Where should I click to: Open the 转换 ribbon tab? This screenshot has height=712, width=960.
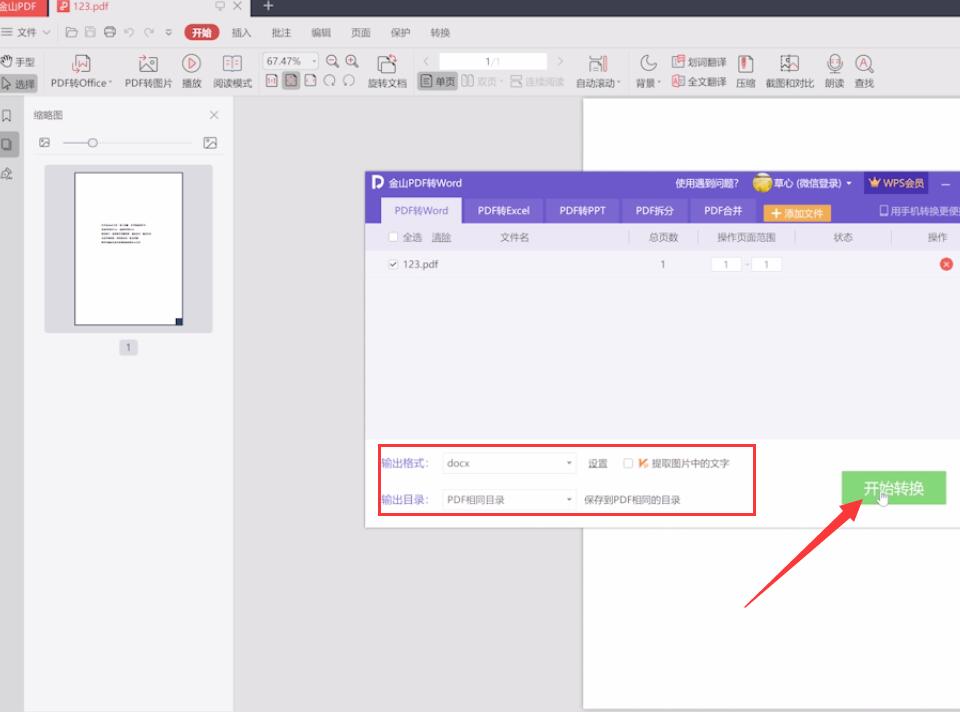tap(440, 32)
